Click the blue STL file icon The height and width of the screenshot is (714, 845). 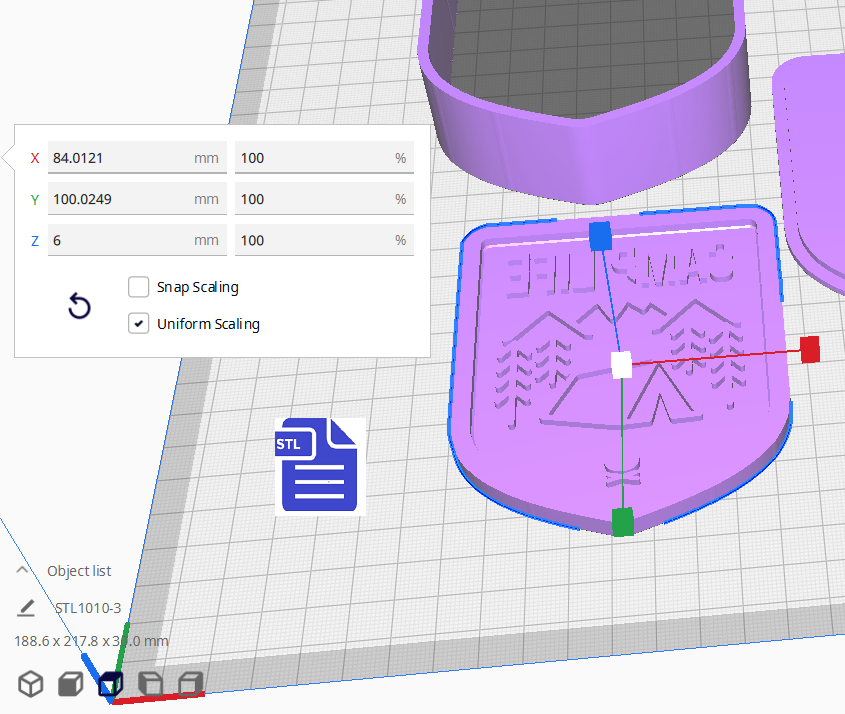tap(320, 466)
